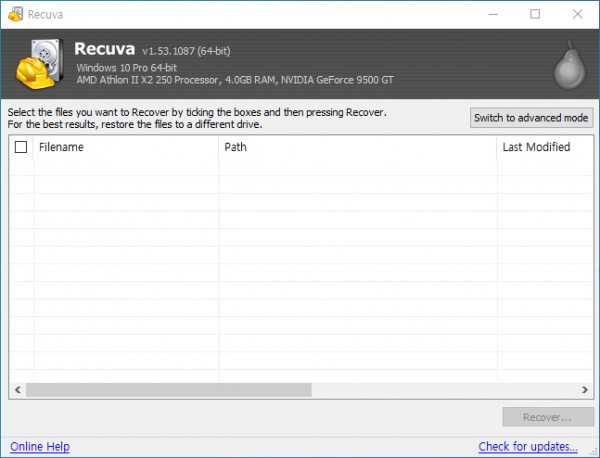Open the Online Help link

click(x=40, y=446)
